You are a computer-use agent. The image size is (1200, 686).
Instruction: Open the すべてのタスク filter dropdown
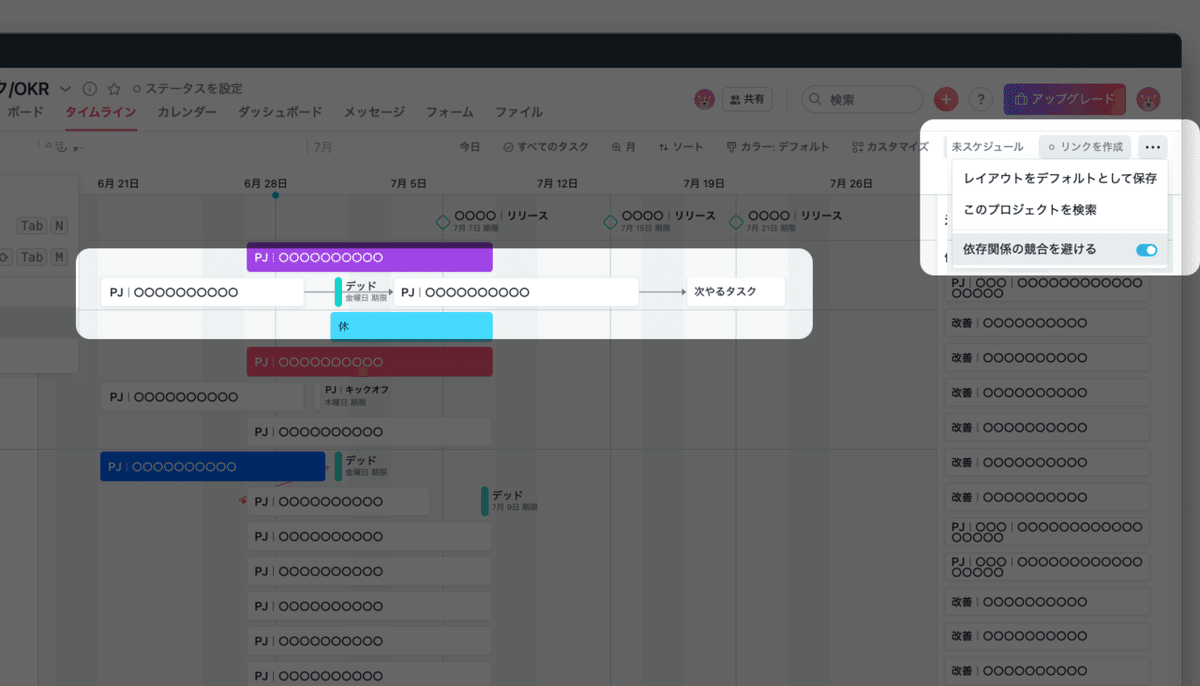[x=546, y=147]
